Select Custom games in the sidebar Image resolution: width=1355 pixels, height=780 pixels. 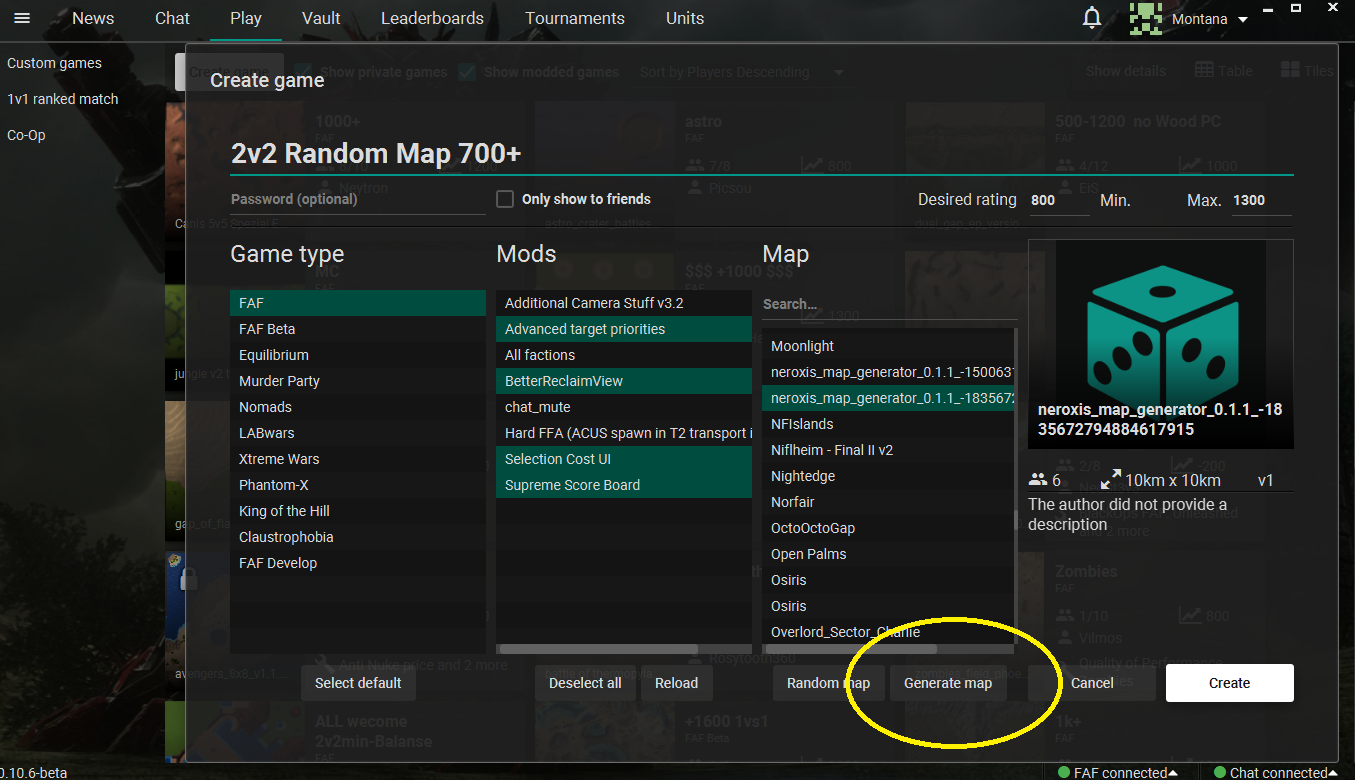click(x=54, y=63)
